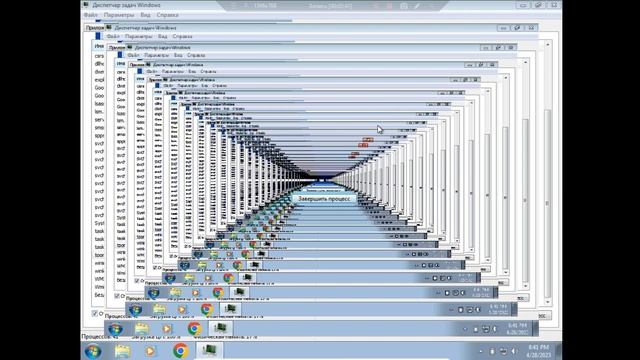The height and width of the screenshot is (360, 640).
Task: Toggle show-all-users checkbox in outermost Task Manager
Action: [x=95, y=313]
